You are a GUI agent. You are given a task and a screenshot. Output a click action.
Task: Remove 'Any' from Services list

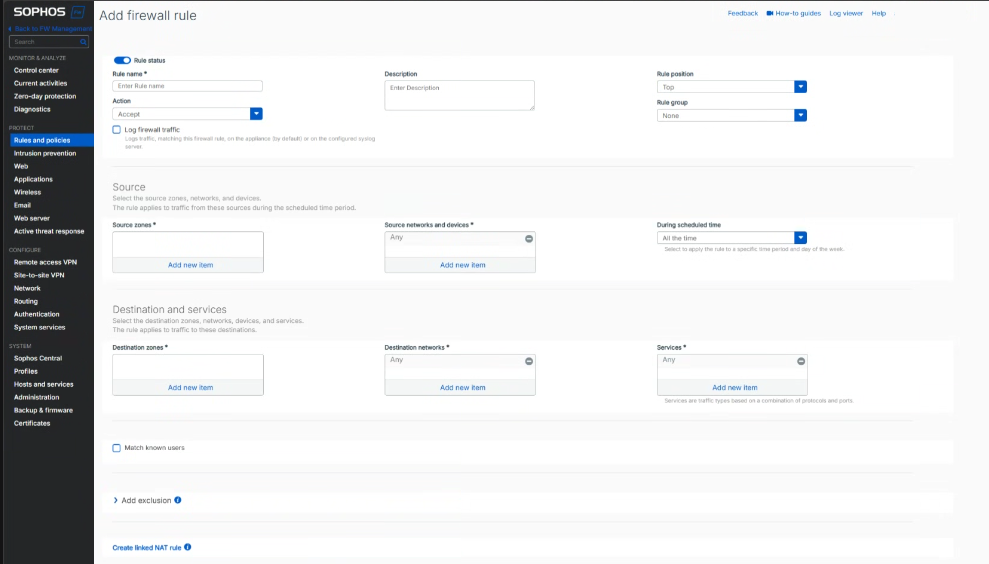(801, 361)
